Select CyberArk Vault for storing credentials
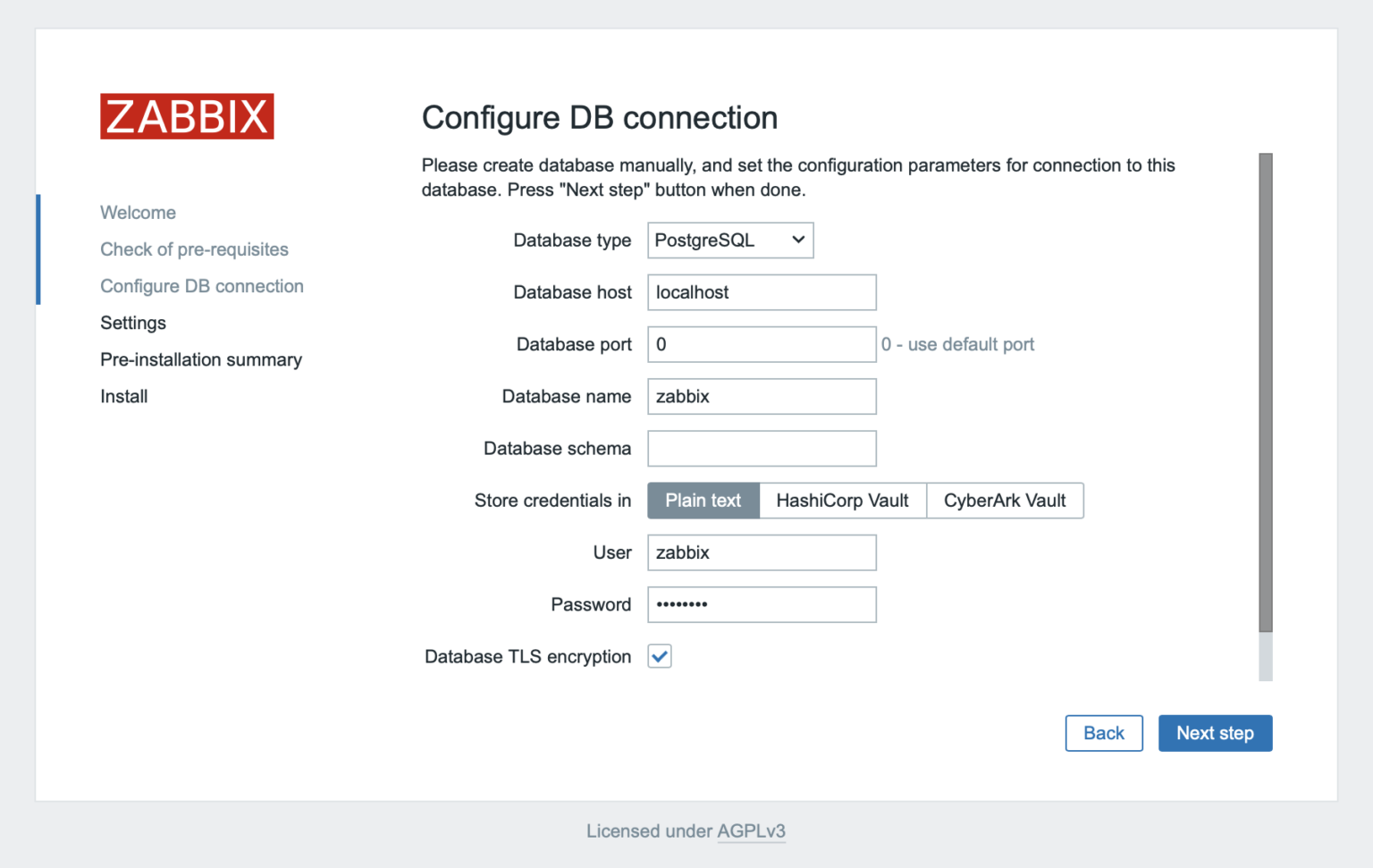Viewport: 1373px width, 868px height. (1005, 501)
